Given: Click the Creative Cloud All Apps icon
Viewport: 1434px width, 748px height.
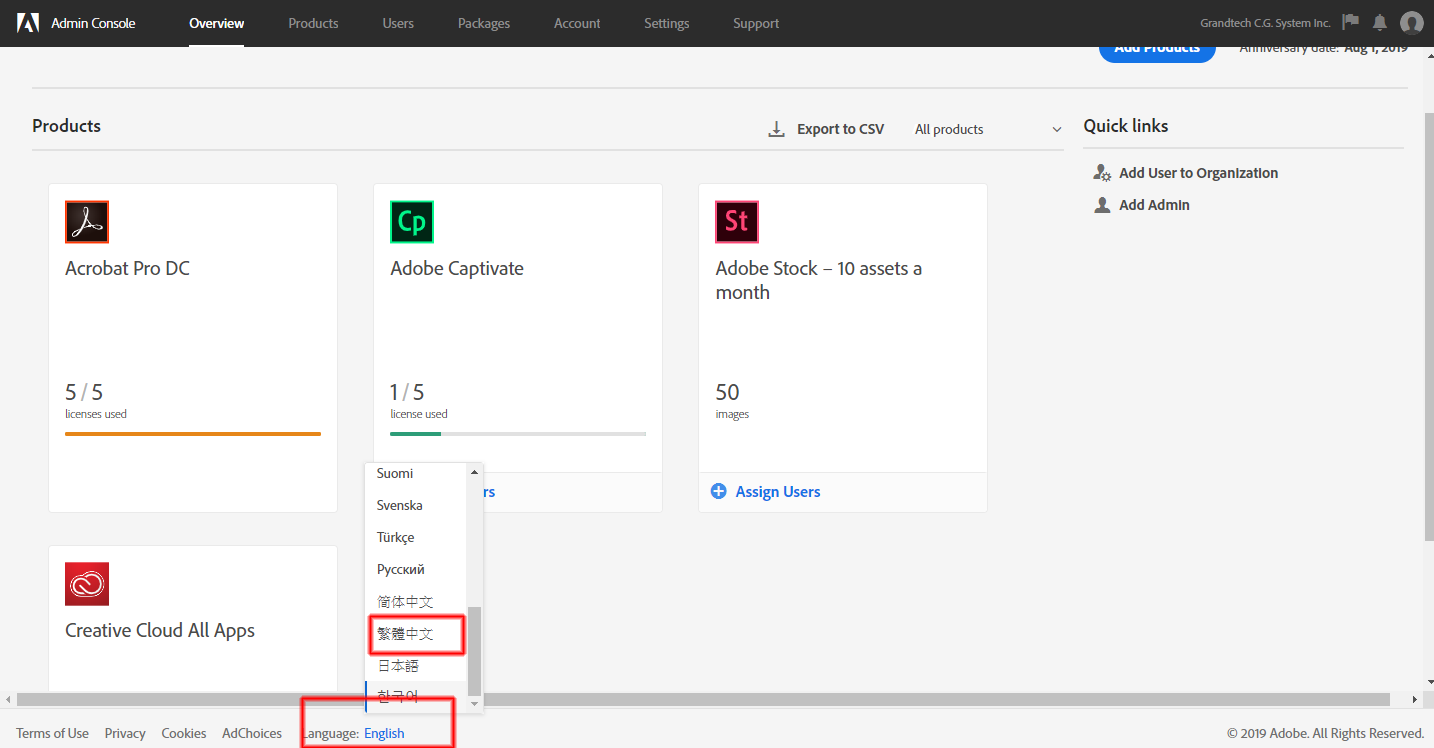Looking at the screenshot, I should click(87, 584).
